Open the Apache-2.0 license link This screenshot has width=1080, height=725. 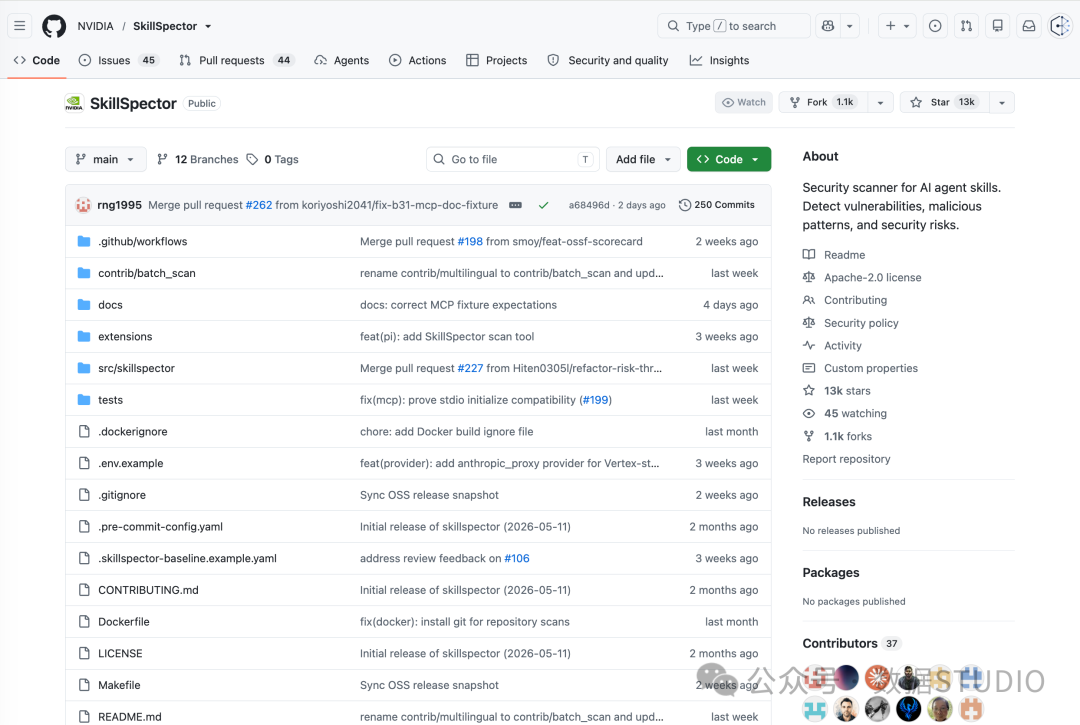click(873, 277)
